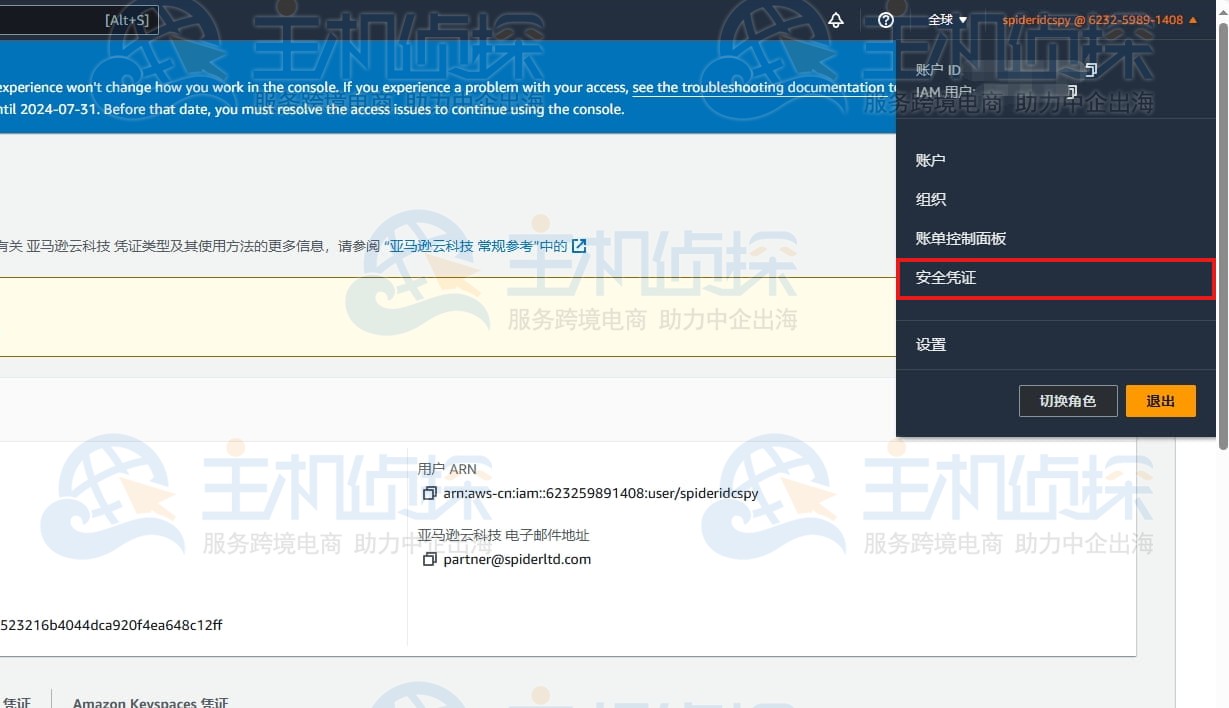
Task: Open the 账单控制面板 entry
Action: [960, 238]
